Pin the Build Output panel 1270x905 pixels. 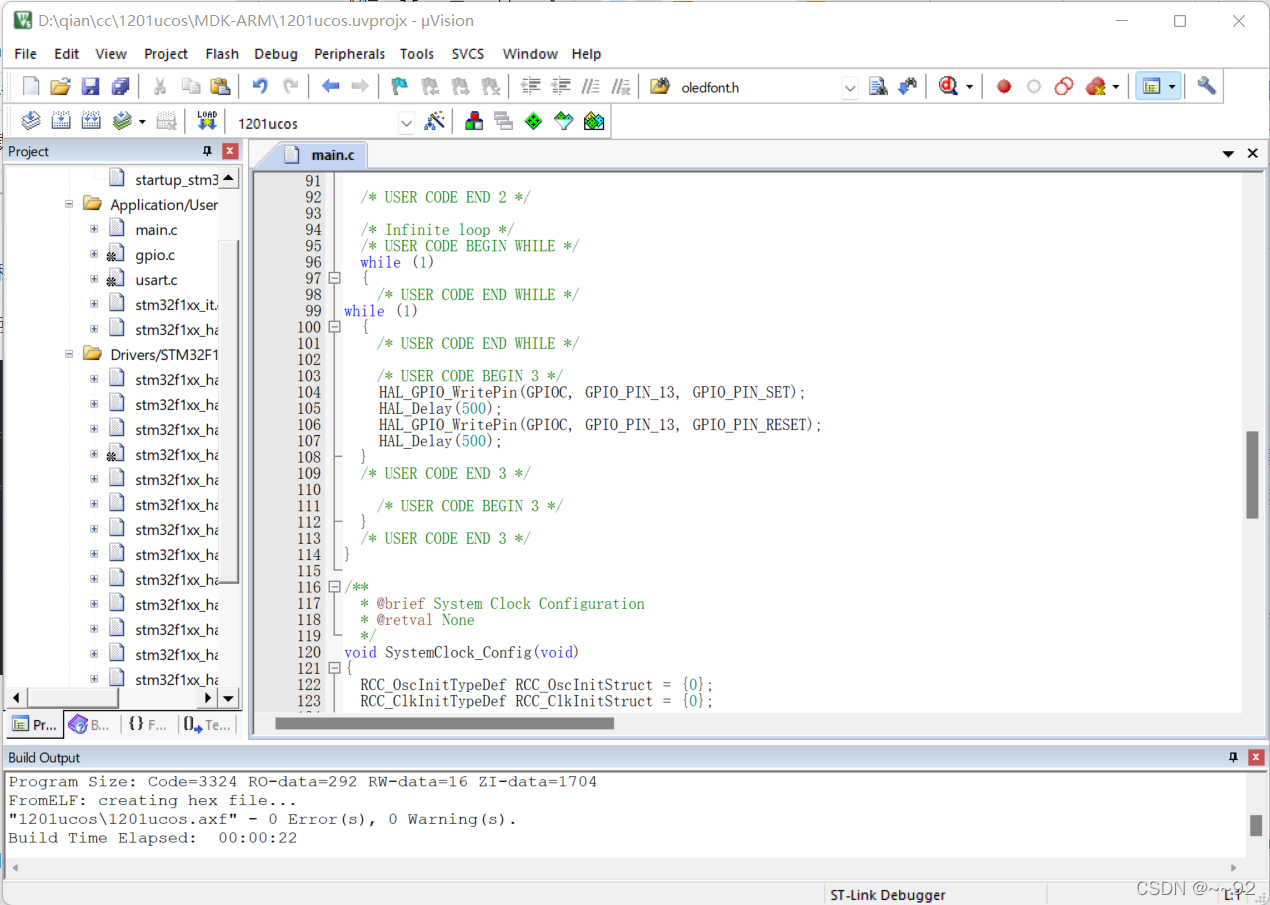(x=1234, y=757)
